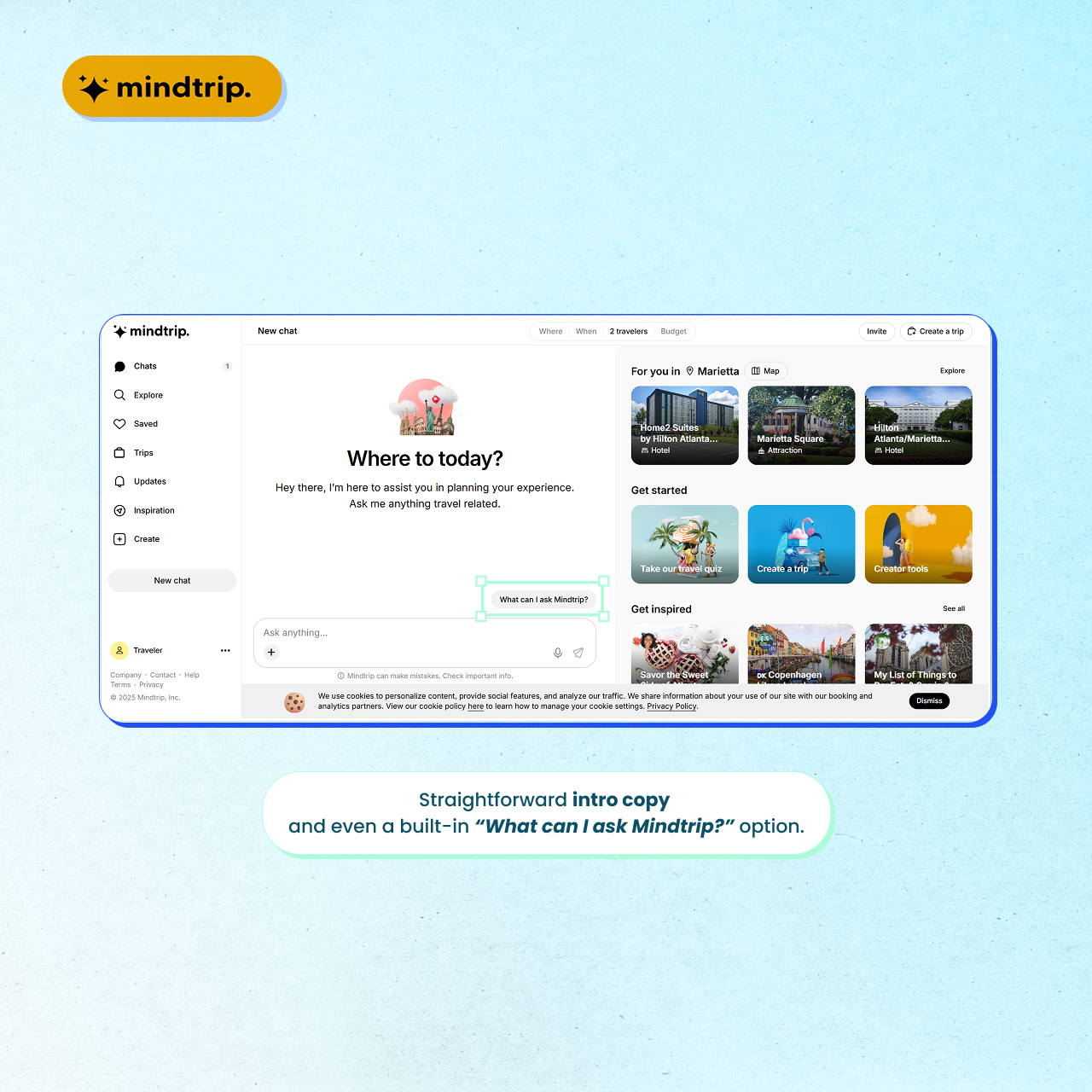Click the Terms footer link
This screenshot has height=1092, width=1092.
pos(120,685)
